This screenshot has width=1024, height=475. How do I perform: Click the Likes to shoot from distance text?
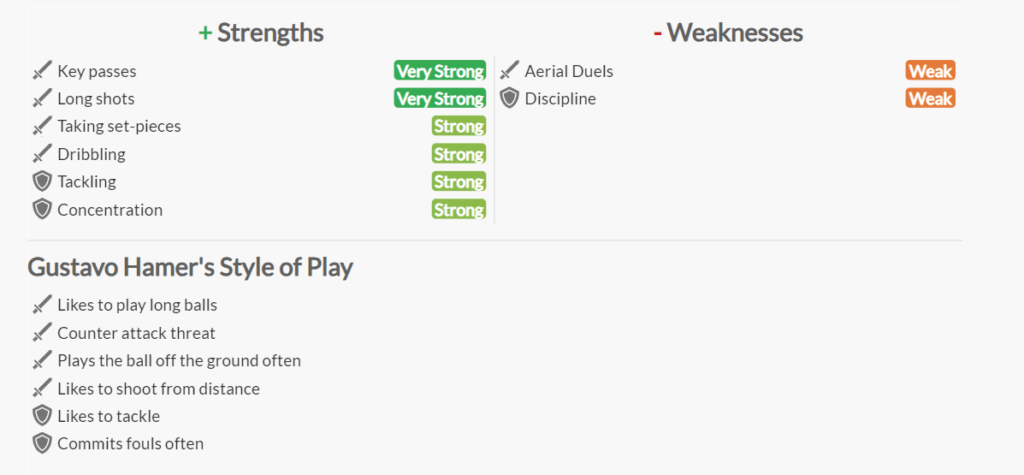click(158, 389)
